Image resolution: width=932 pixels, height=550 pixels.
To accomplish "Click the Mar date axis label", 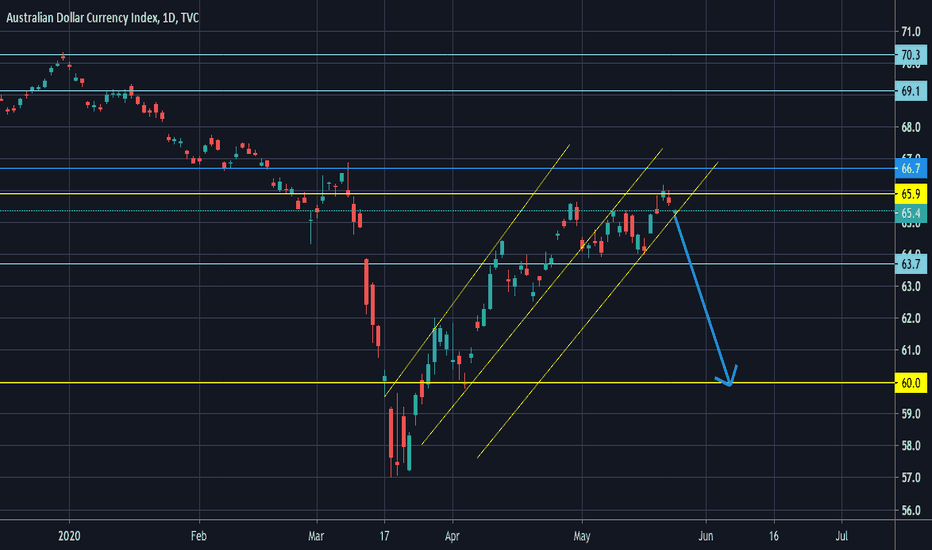I will click(316, 536).
